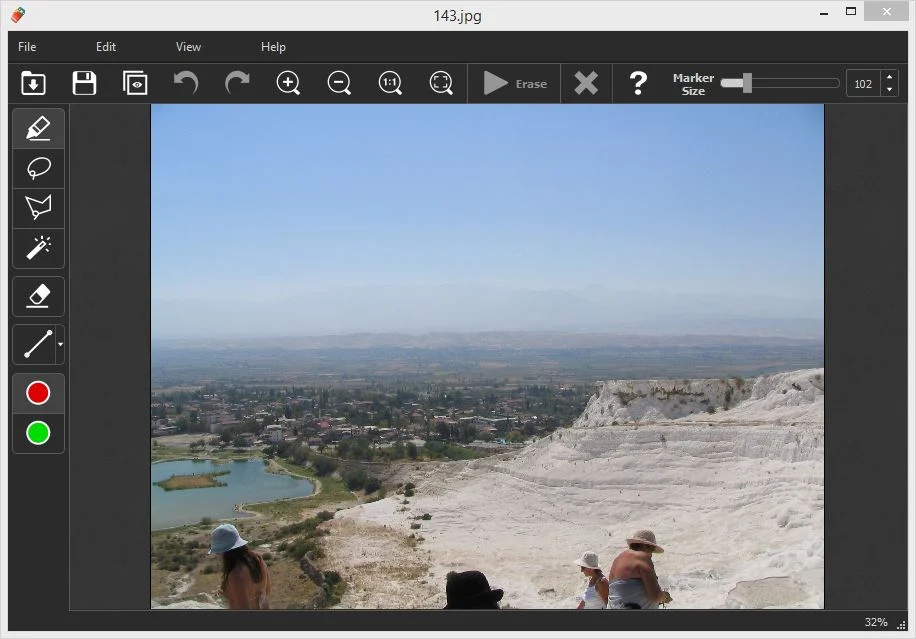
Task: Select the Eraser tool in sidebar
Action: pos(38,296)
